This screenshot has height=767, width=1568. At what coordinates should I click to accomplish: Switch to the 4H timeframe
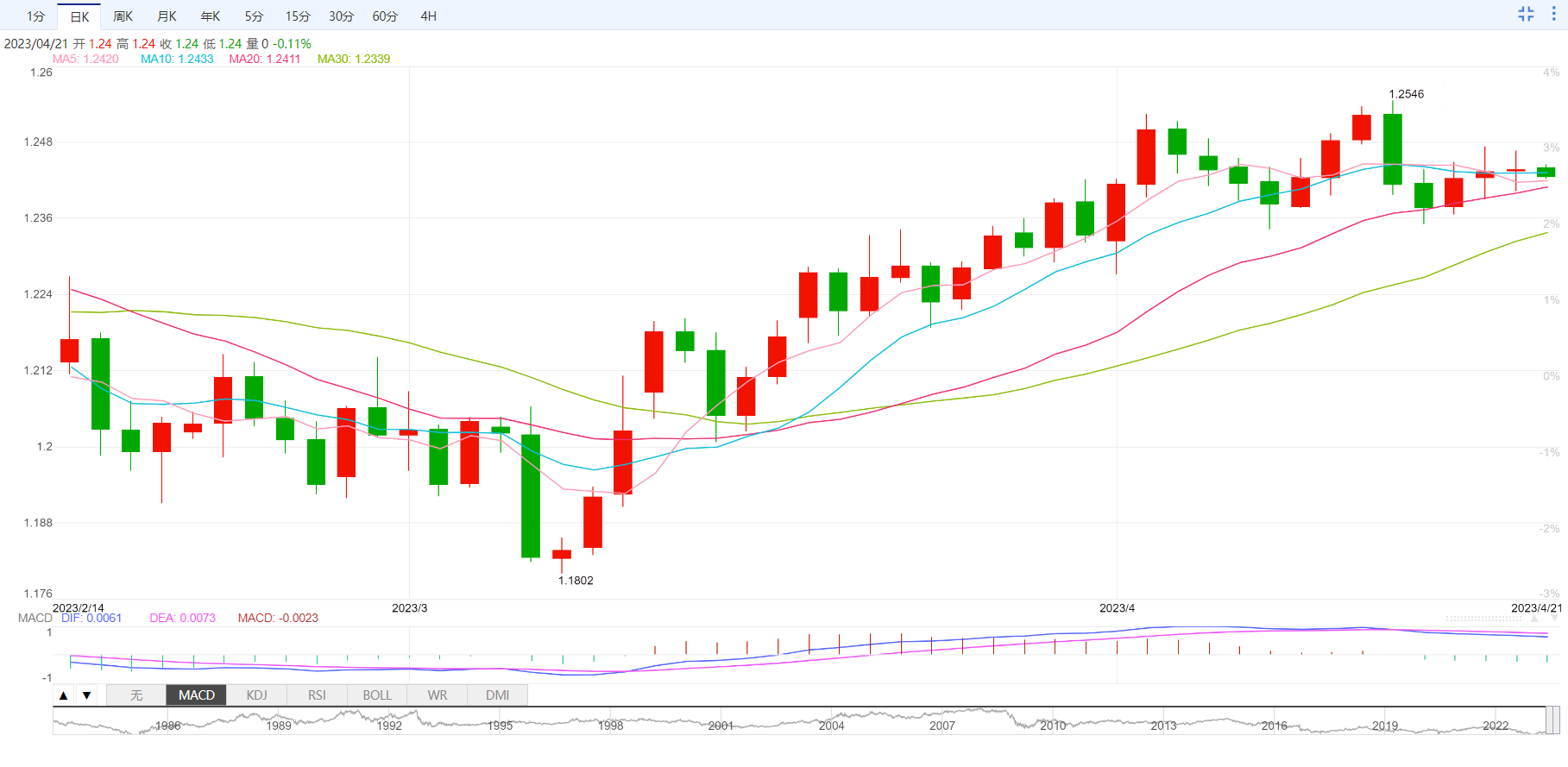428,16
